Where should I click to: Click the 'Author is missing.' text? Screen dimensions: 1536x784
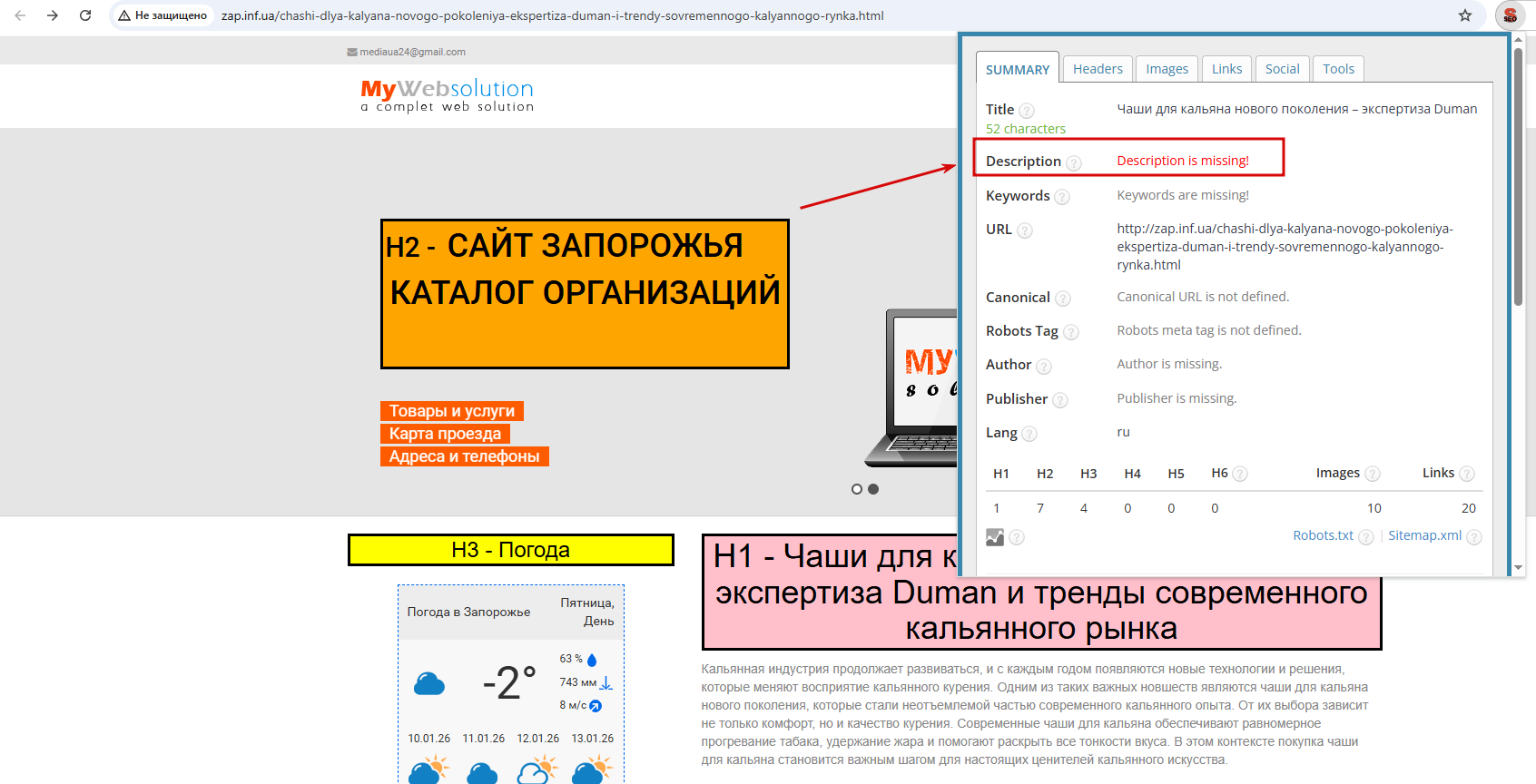(1169, 364)
